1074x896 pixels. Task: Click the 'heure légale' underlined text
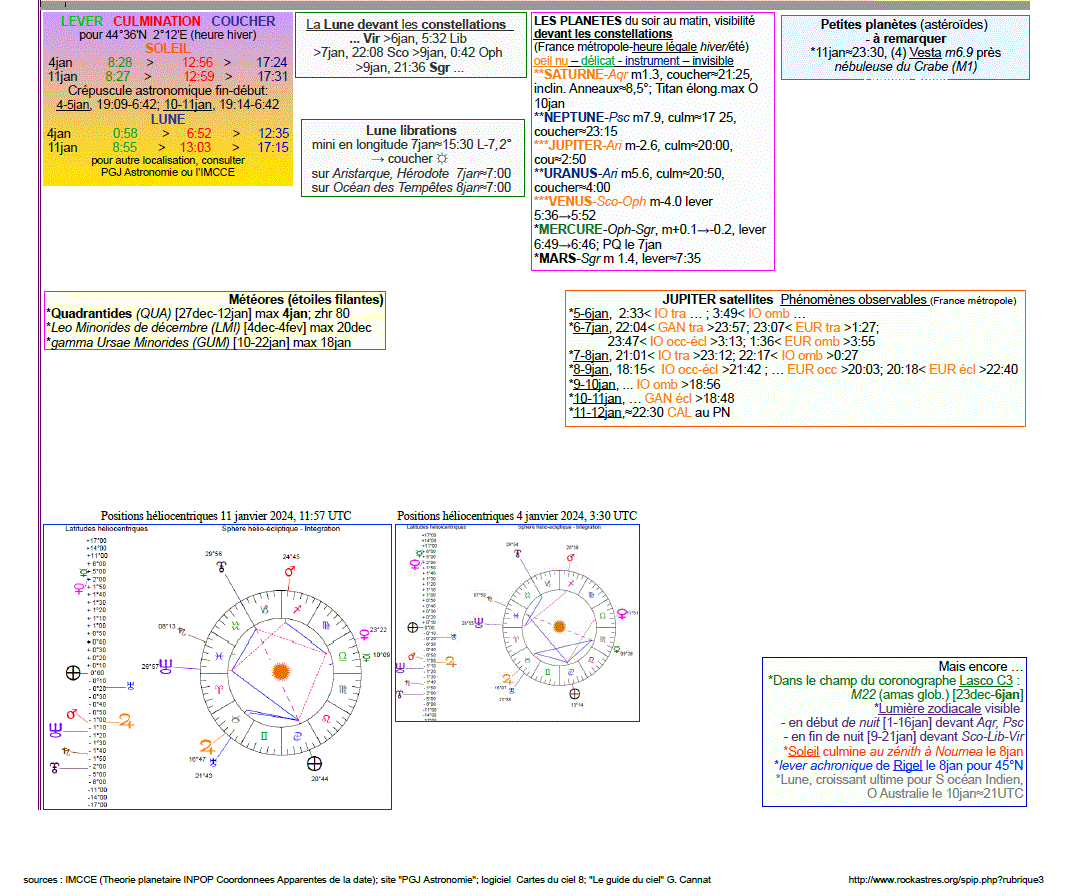[664, 47]
